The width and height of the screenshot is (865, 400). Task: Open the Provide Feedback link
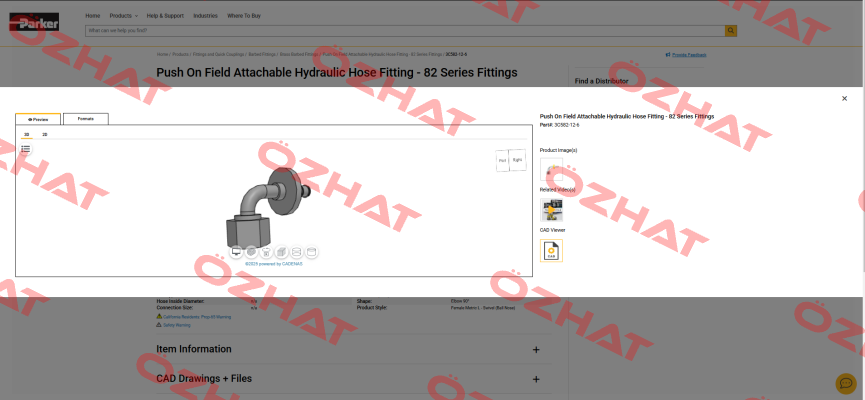(686, 55)
